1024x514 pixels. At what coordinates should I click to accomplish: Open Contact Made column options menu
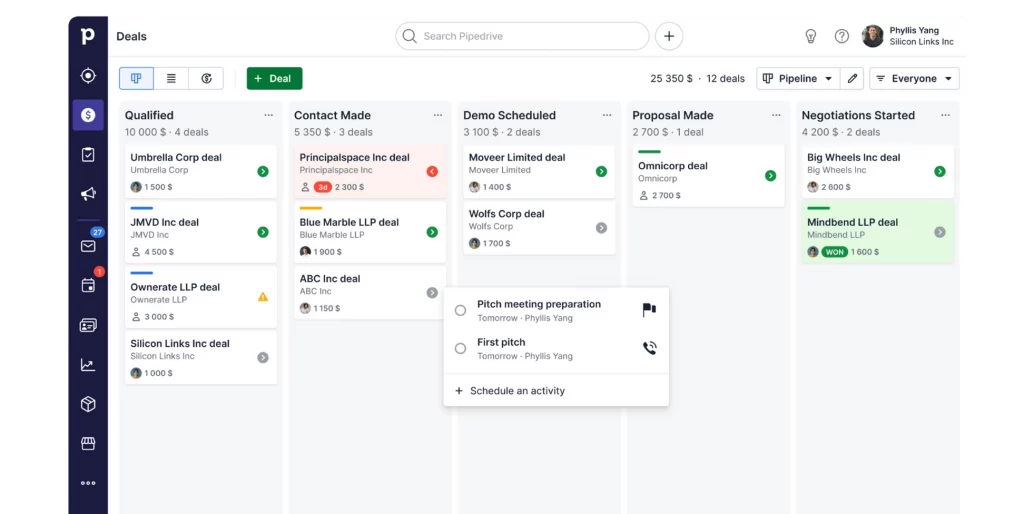438,115
